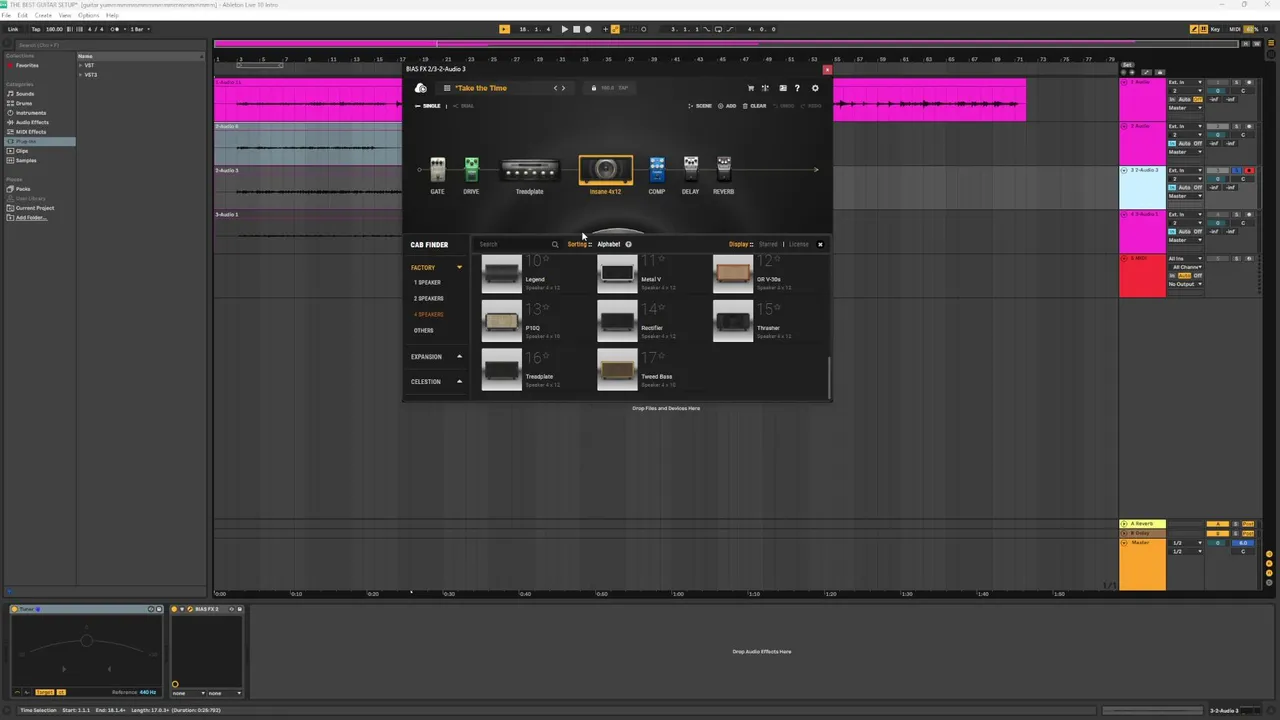The image size is (1280, 720).
Task: Select the Thrasher cabinet thumbnail
Action: click(x=733, y=321)
